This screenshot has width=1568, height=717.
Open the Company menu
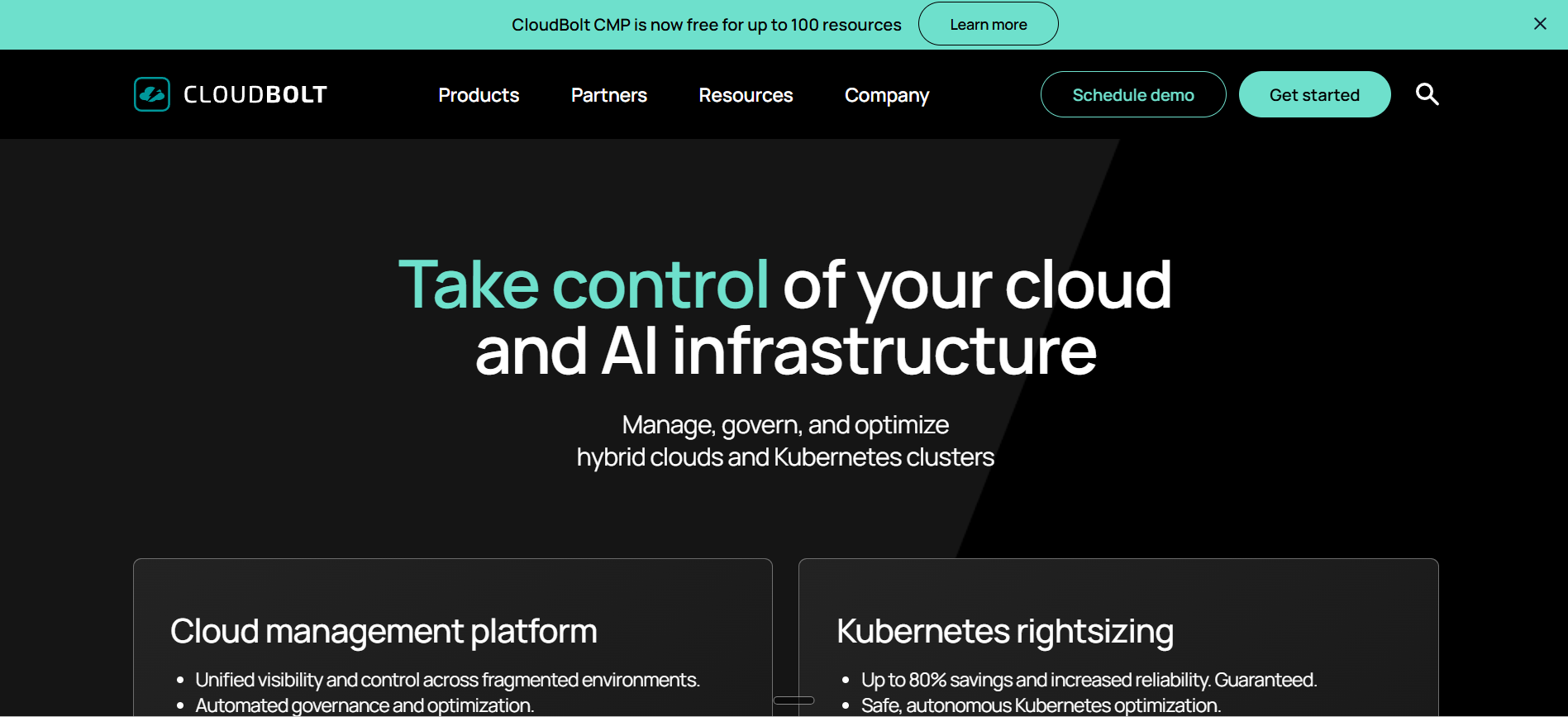pos(887,96)
